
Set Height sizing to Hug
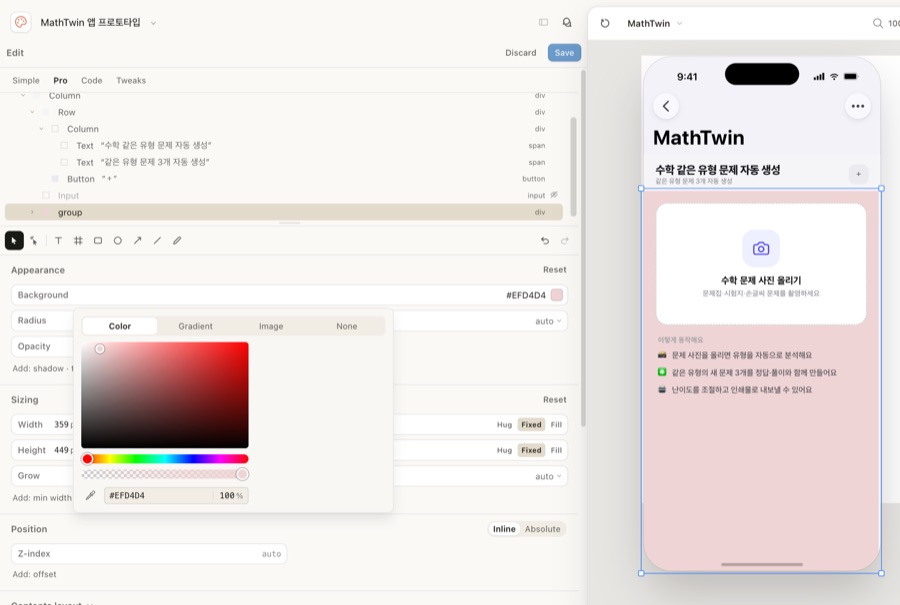(x=504, y=450)
